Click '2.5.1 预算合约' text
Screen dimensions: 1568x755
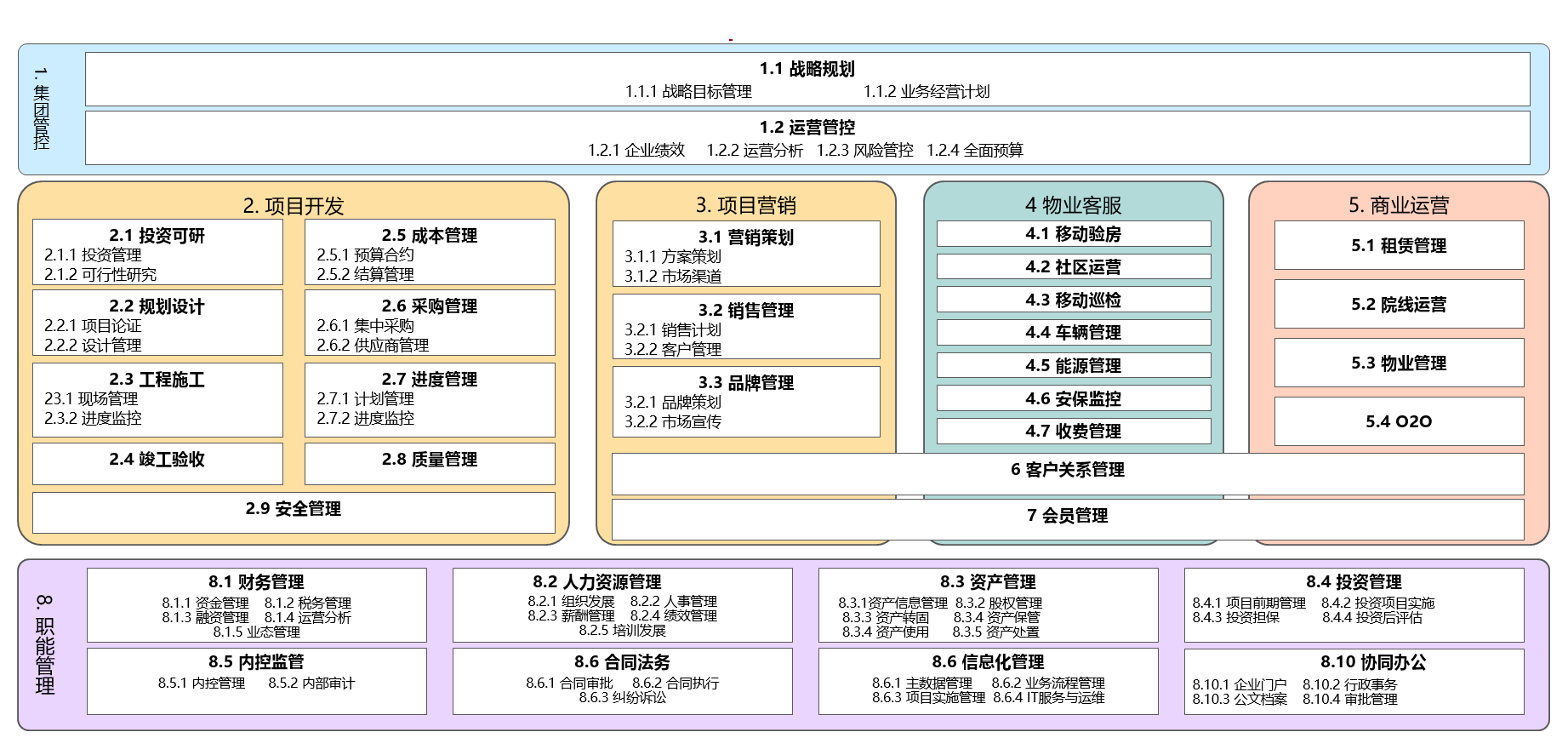[365, 255]
